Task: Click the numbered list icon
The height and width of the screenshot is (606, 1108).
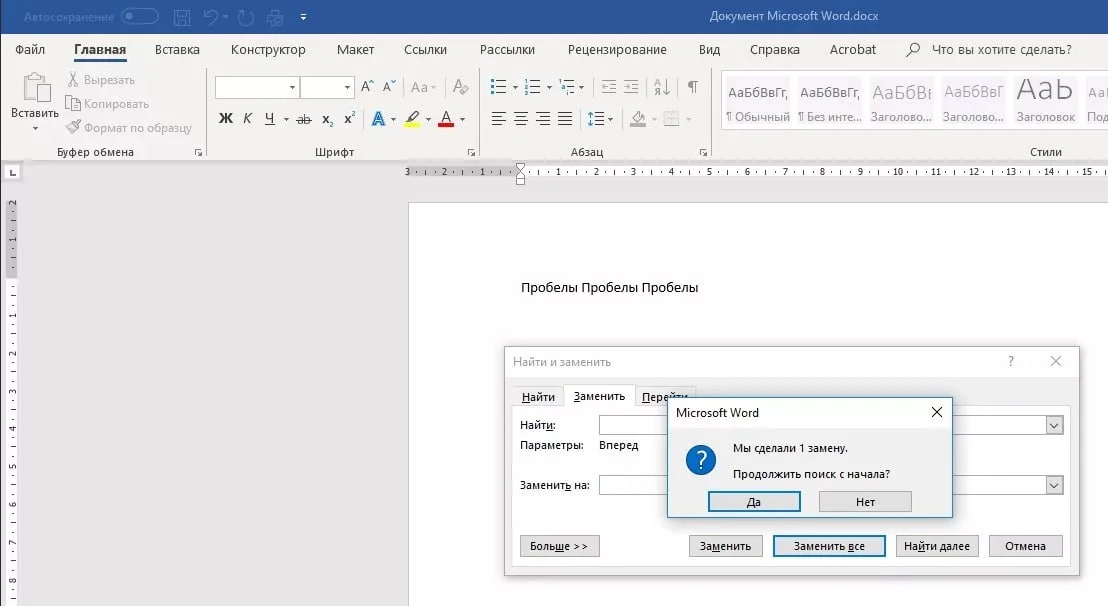Action: click(533, 87)
